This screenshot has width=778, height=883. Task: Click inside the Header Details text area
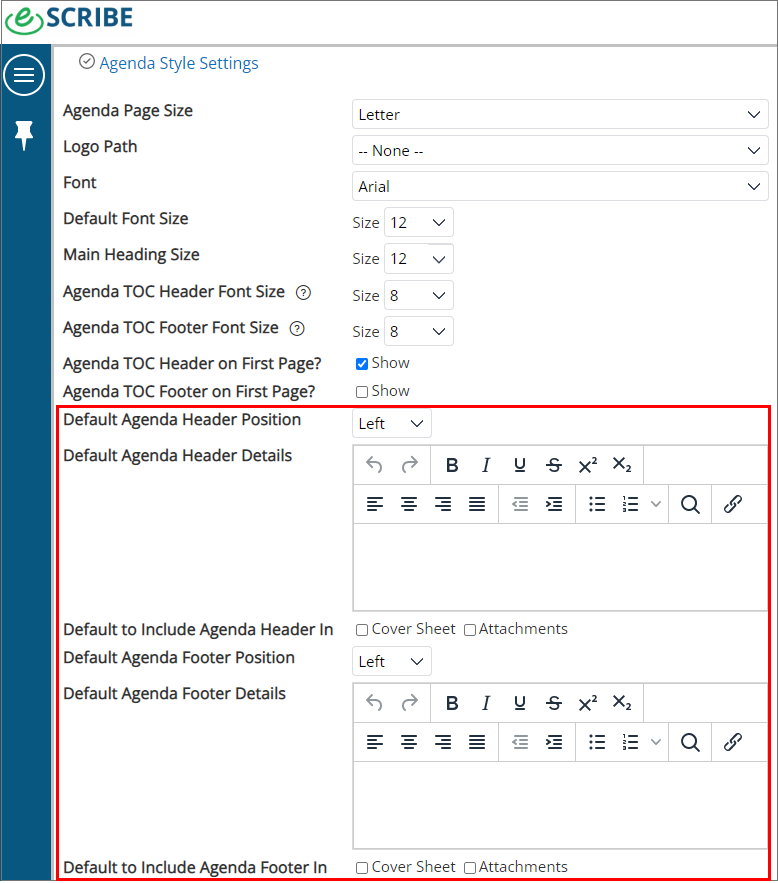(x=560, y=567)
